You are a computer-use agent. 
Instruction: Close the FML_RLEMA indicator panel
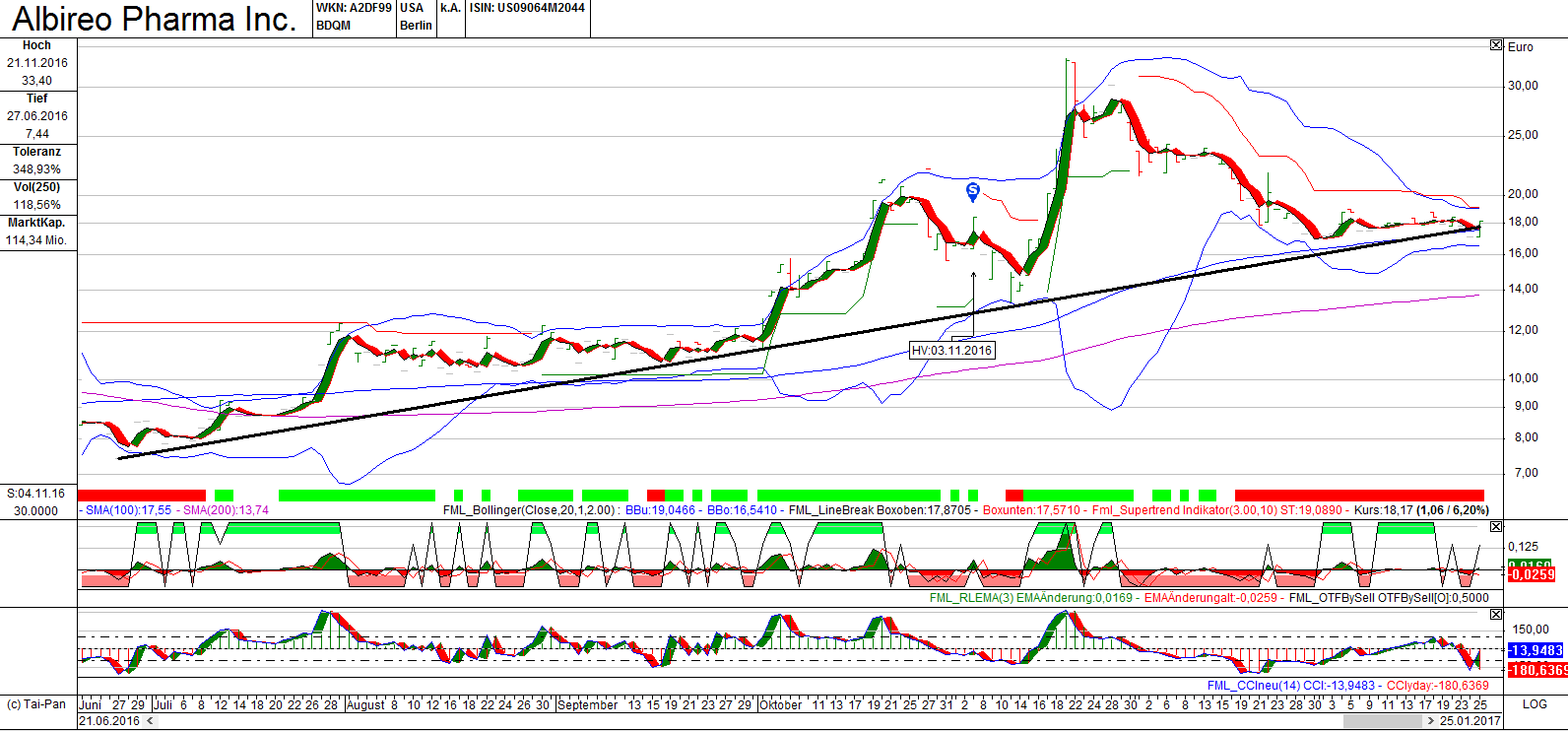pos(1496,527)
